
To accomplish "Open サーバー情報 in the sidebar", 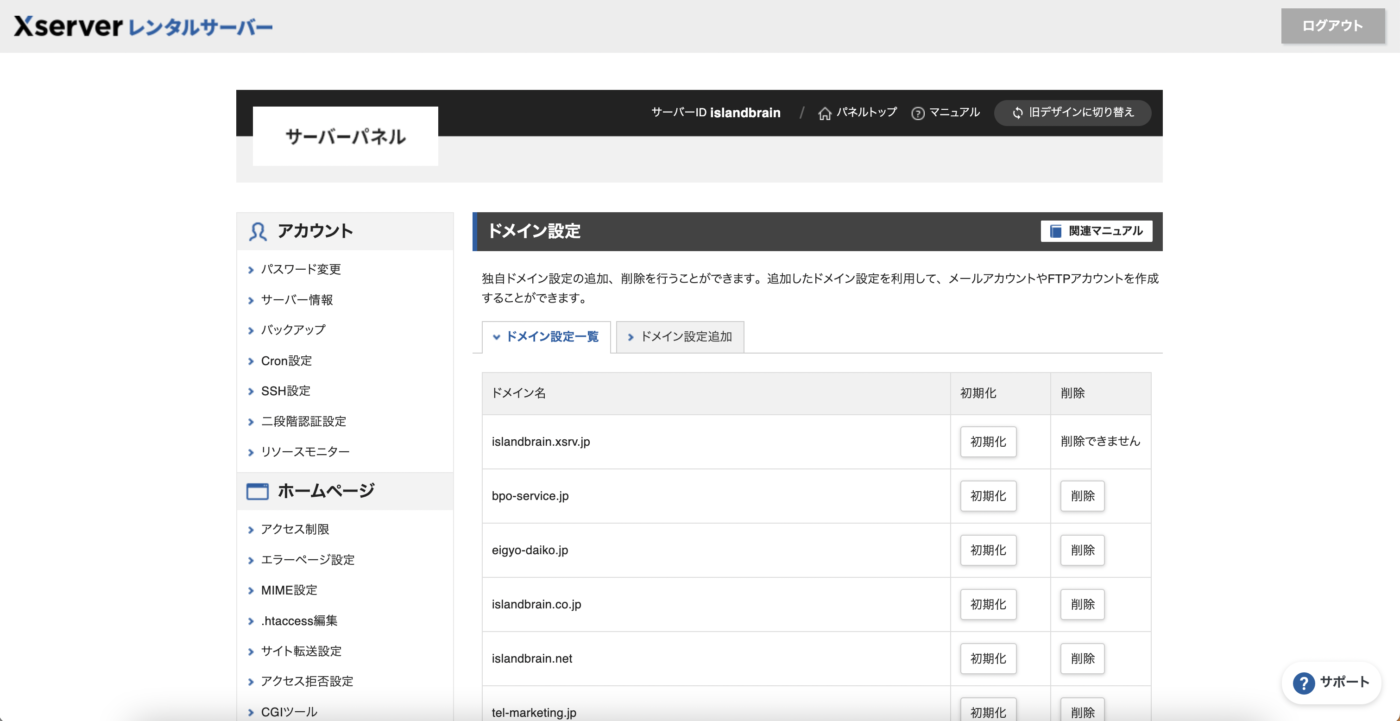I will click(x=297, y=300).
